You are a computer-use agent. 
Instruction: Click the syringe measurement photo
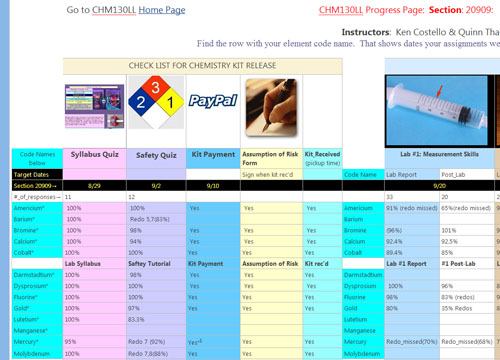(x=436, y=111)
